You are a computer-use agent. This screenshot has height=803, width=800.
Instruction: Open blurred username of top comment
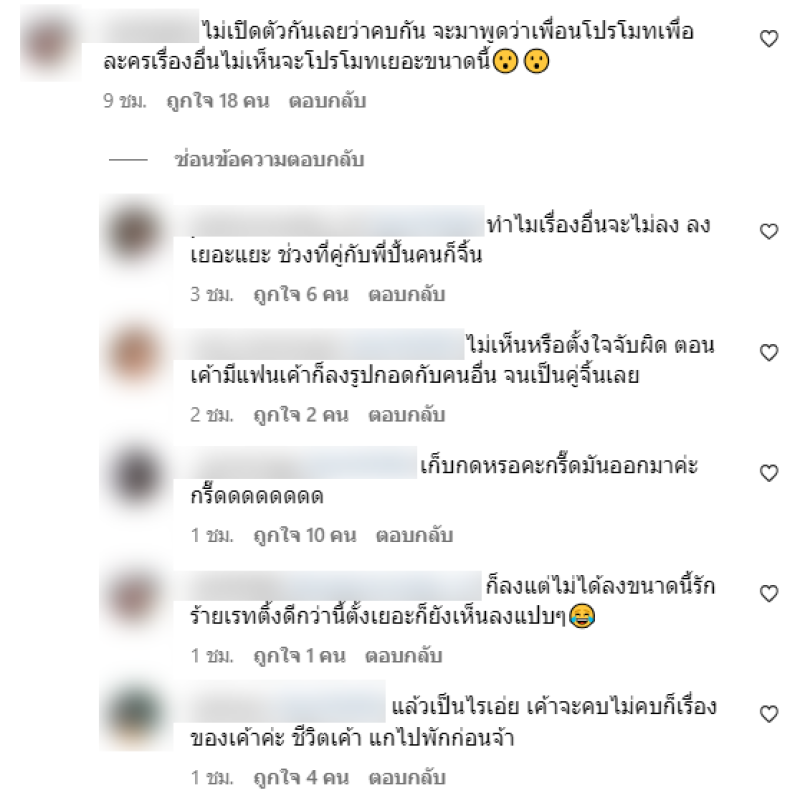pos(141,27)
